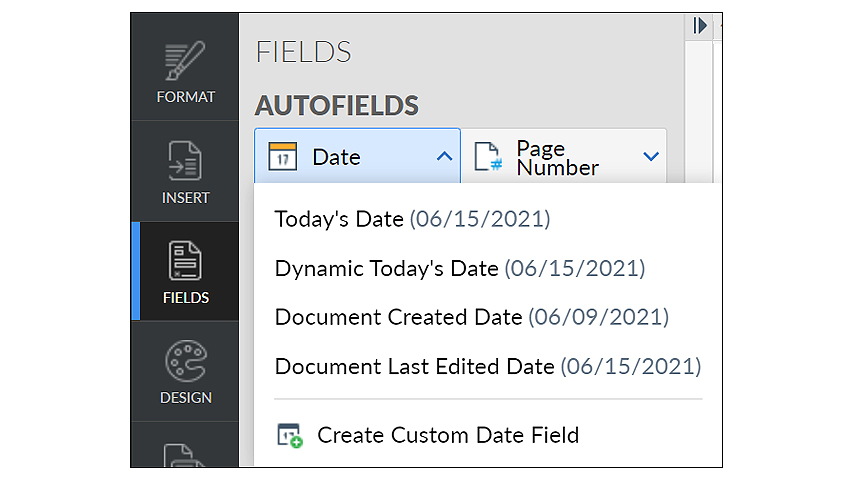The image size is (853, 480).
Task: Click the Date autofield label
Action: 336,157
